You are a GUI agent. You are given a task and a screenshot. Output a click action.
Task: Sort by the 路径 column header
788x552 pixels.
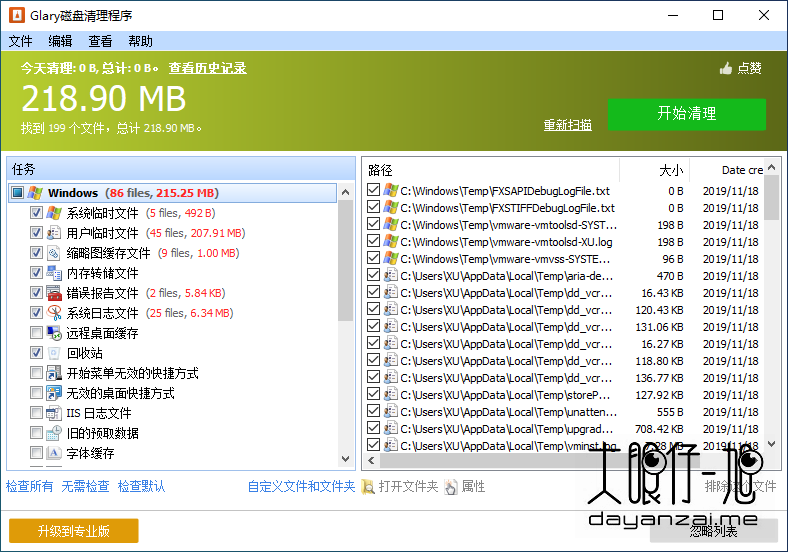coord(490,170)
